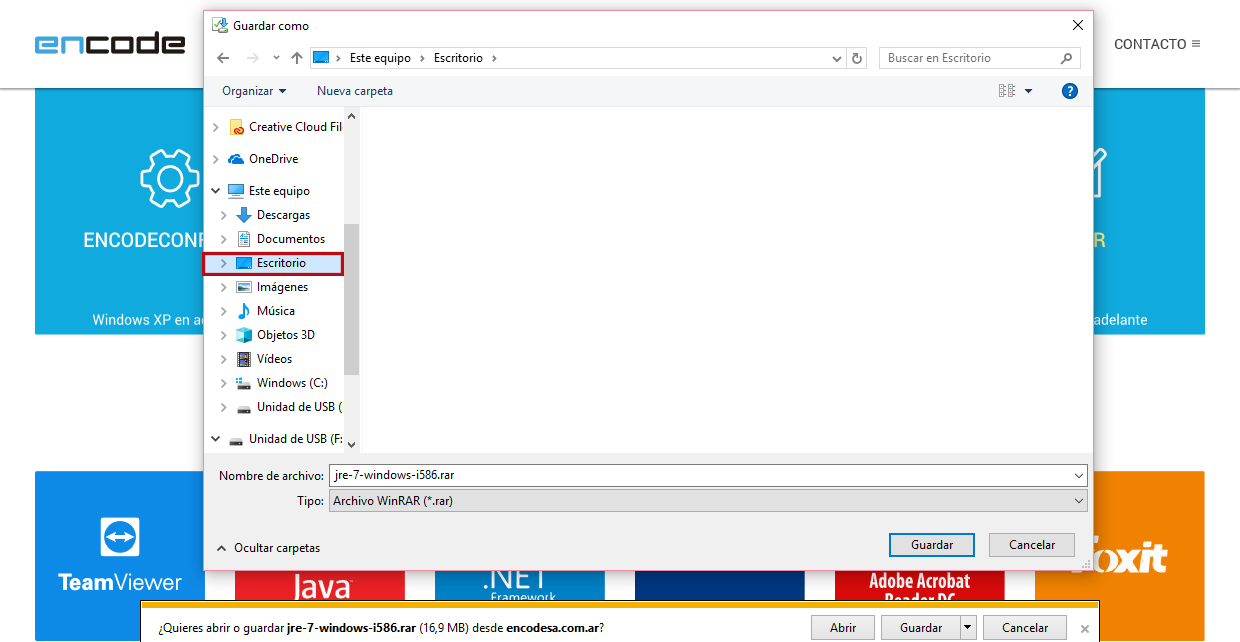Viewport: 1240px width, 642px height.
Task: Click the TeamViewer logo tile on webpage
Action: tap(120, 555)
